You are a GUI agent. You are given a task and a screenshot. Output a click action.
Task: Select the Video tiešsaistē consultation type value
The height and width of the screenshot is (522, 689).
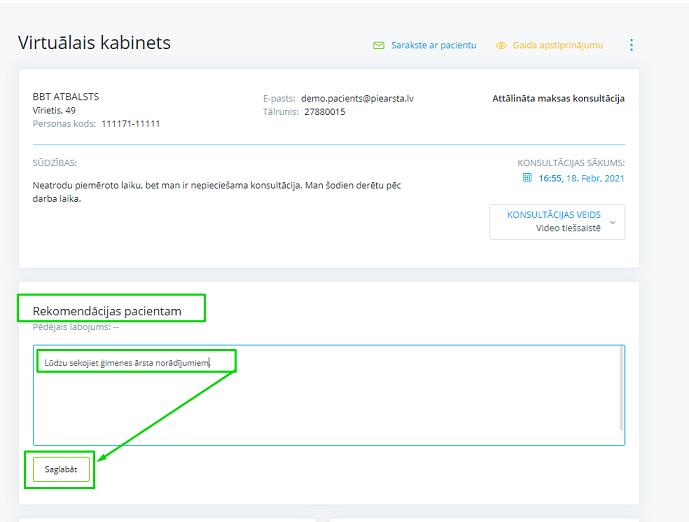tap(568, 228)
